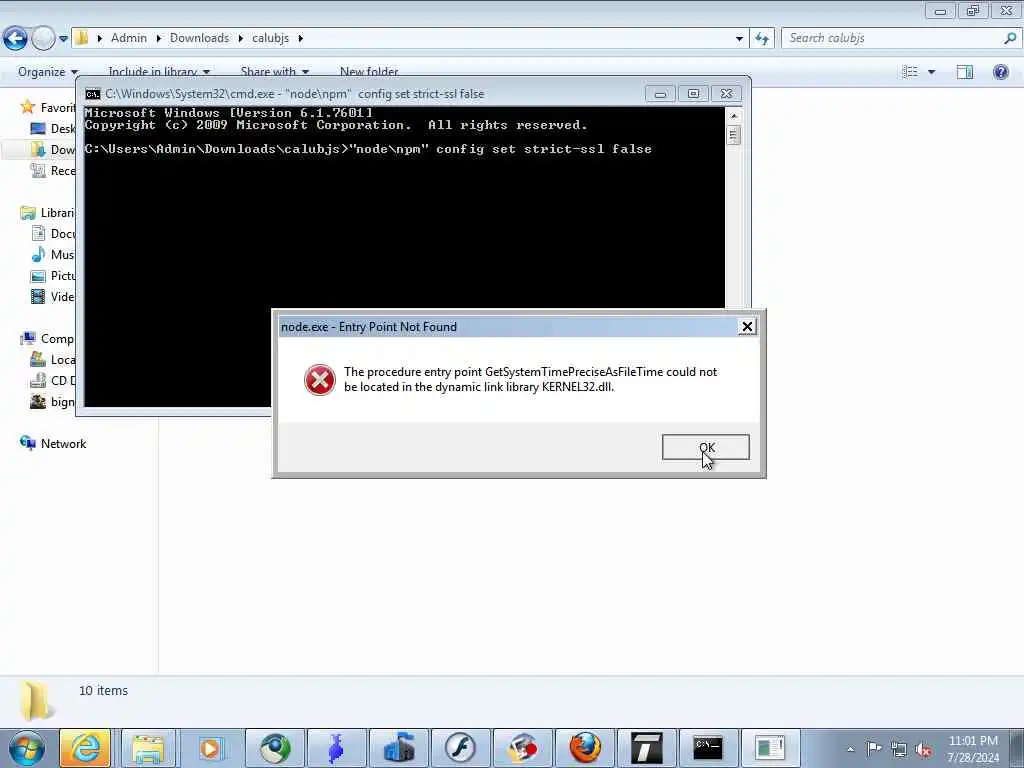Screen dimensions: 1024x768
Task: Click the Search calubjs input field
Action: coord(891,38)
